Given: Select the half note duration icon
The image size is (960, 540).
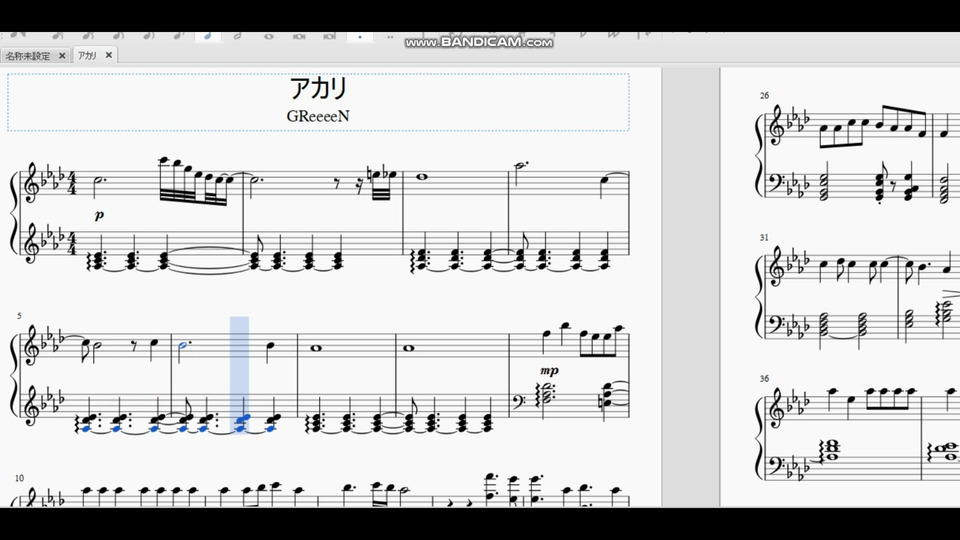Looking at the screenshot, I should (238, 36).
